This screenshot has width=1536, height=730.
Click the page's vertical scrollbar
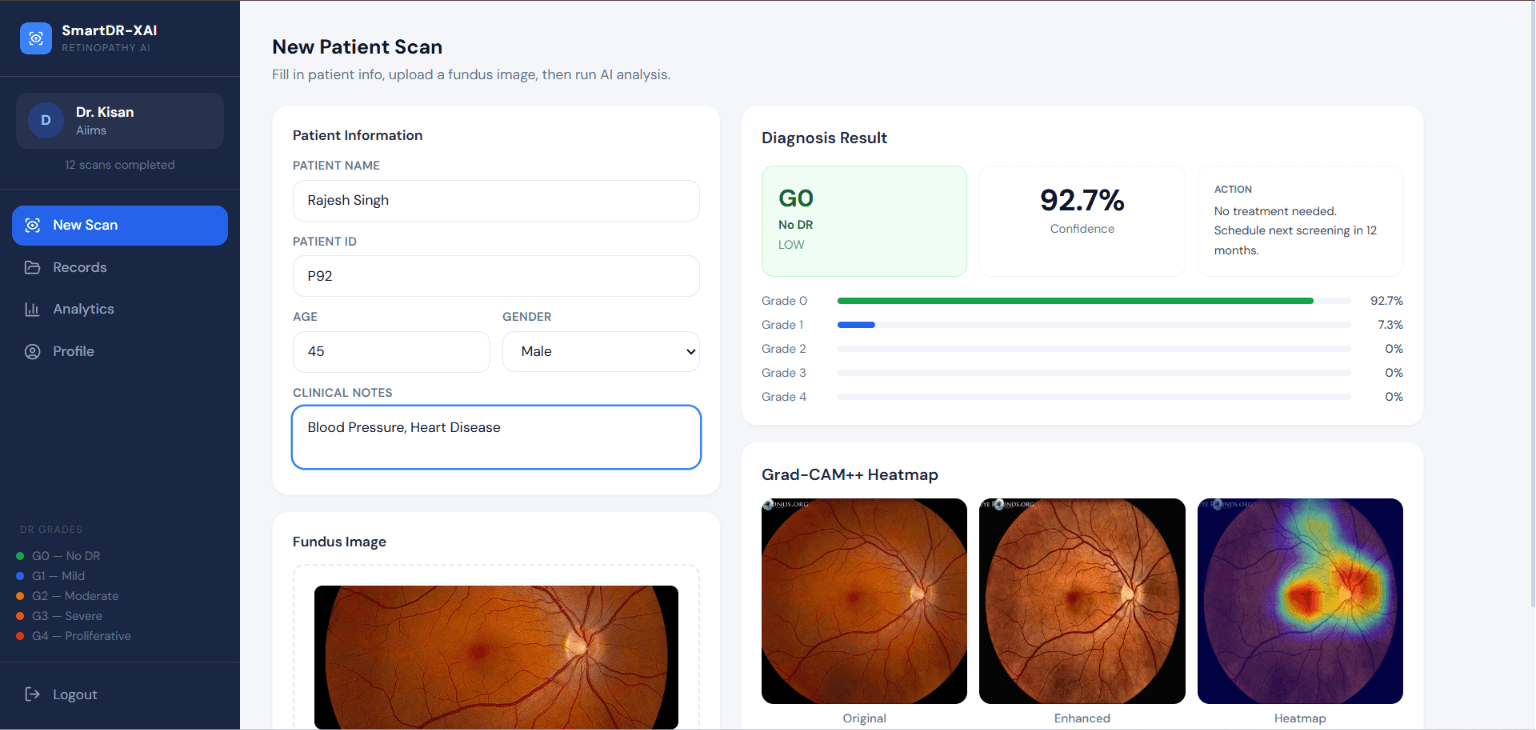1531,303
